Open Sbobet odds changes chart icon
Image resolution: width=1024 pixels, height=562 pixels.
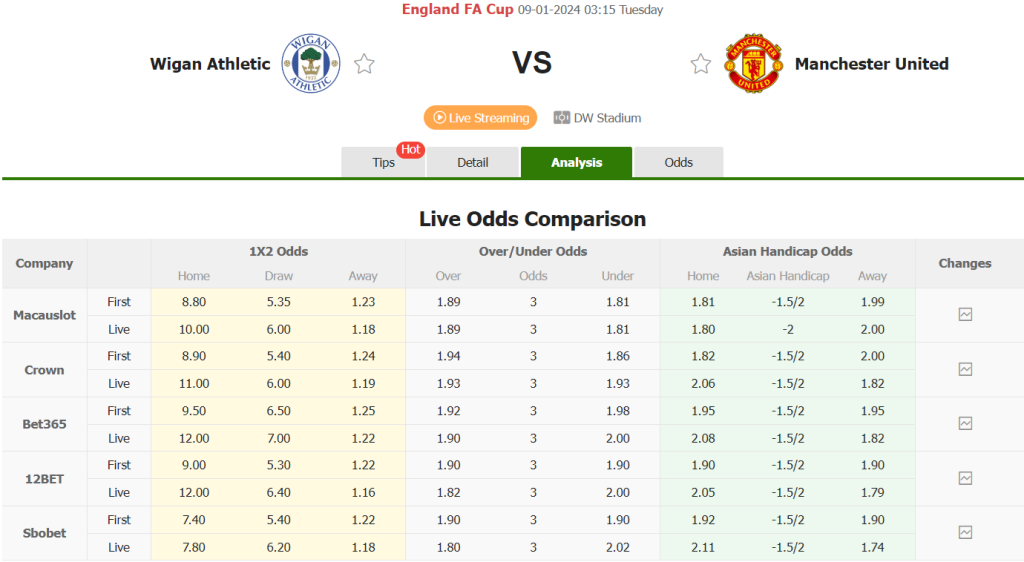(x=965, y=533)
